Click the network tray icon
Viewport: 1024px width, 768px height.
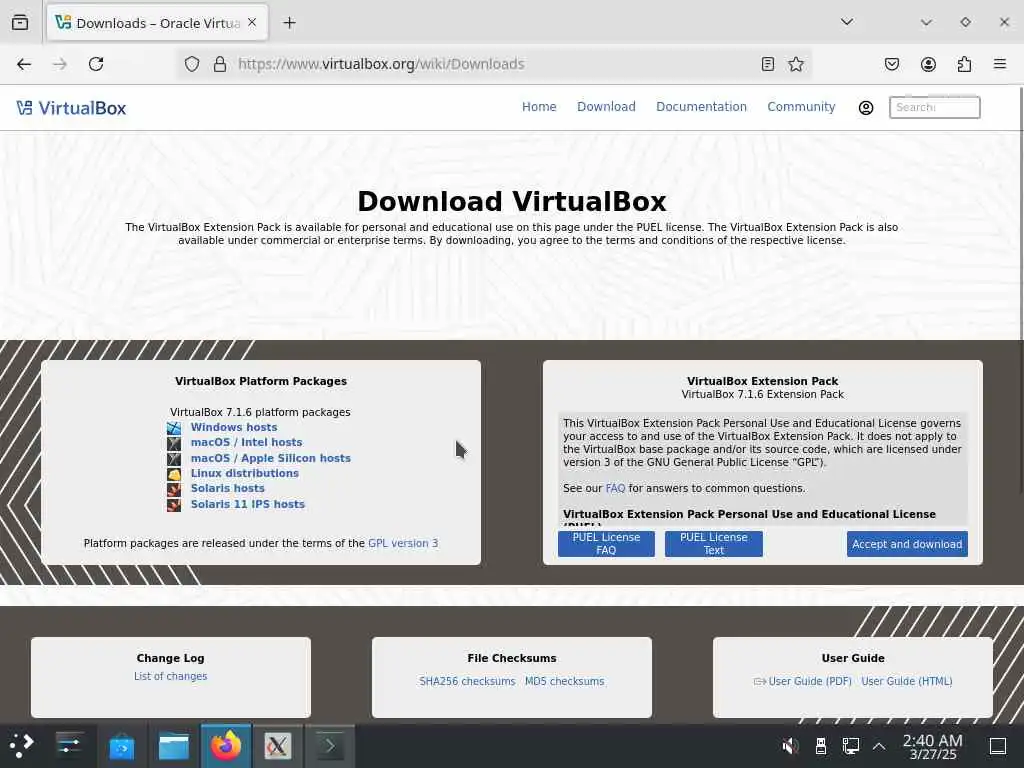pyautogui.click(x=850, y=745)
